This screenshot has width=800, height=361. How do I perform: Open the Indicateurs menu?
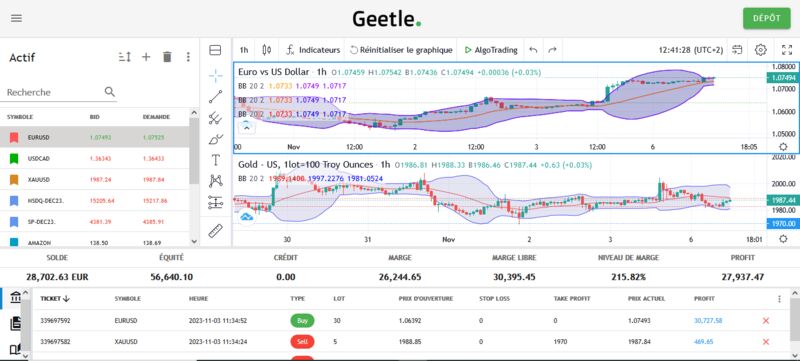point(313,50)
